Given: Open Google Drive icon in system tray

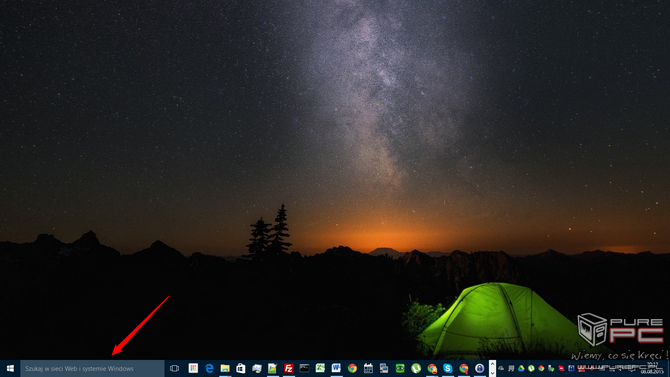Looking at the screenshot, I should [x=521, y=368].
